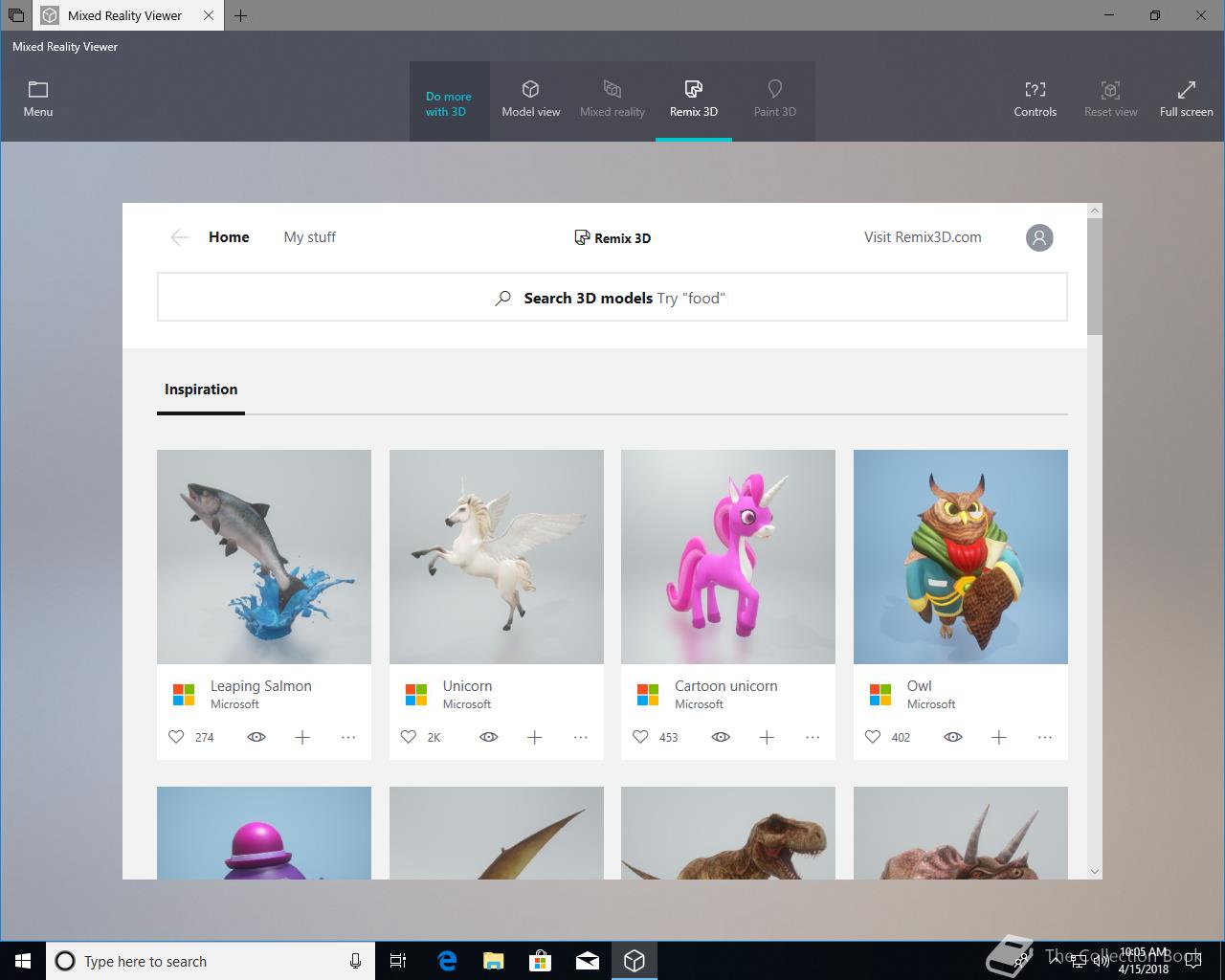Open the Leaping Salmon thumbnail
Viewport: 1225px width, 980px height.
(264, 557)
